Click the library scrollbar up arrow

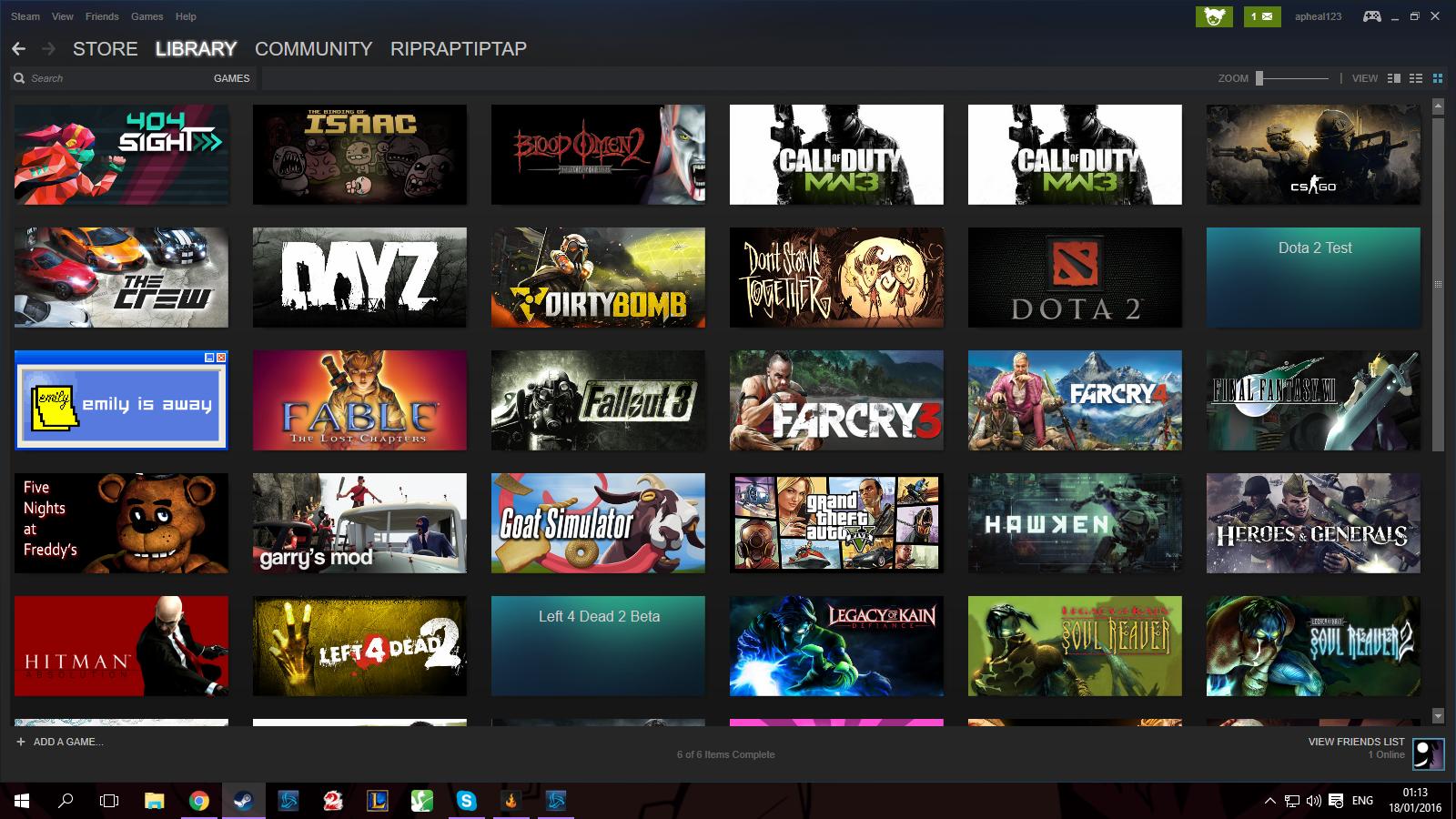tap(1438, 106)
